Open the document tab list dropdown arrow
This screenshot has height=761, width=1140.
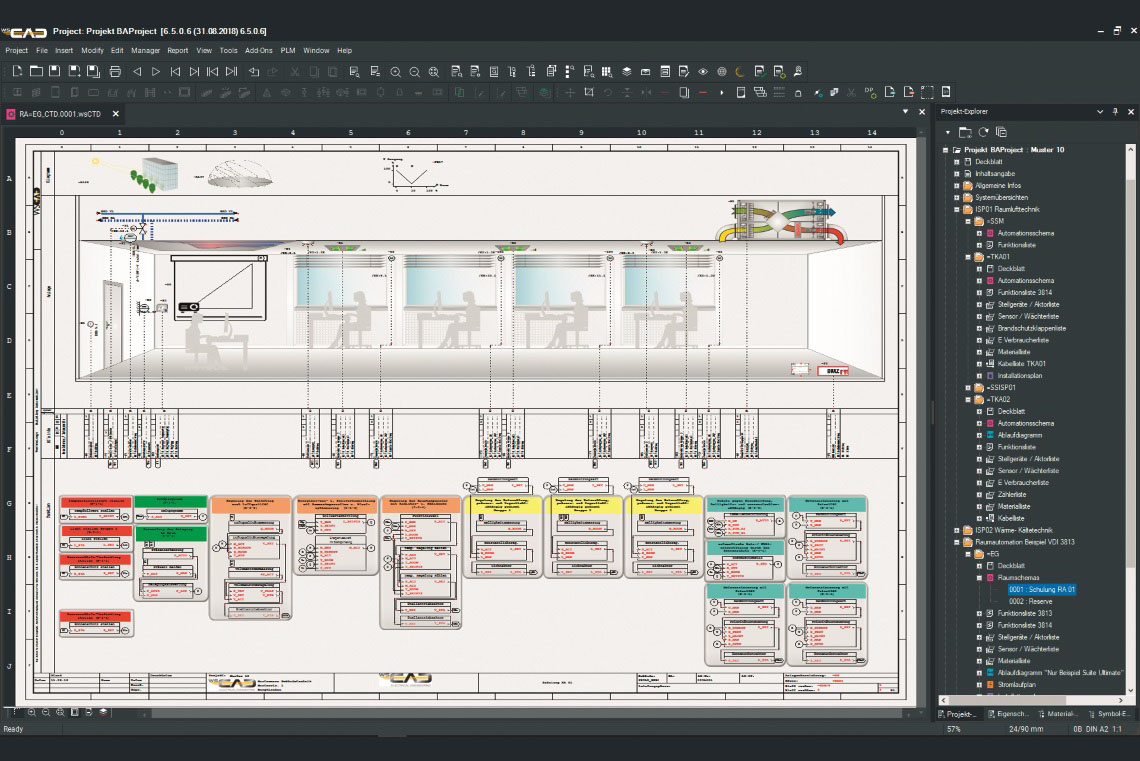click(x=905, y=112)
